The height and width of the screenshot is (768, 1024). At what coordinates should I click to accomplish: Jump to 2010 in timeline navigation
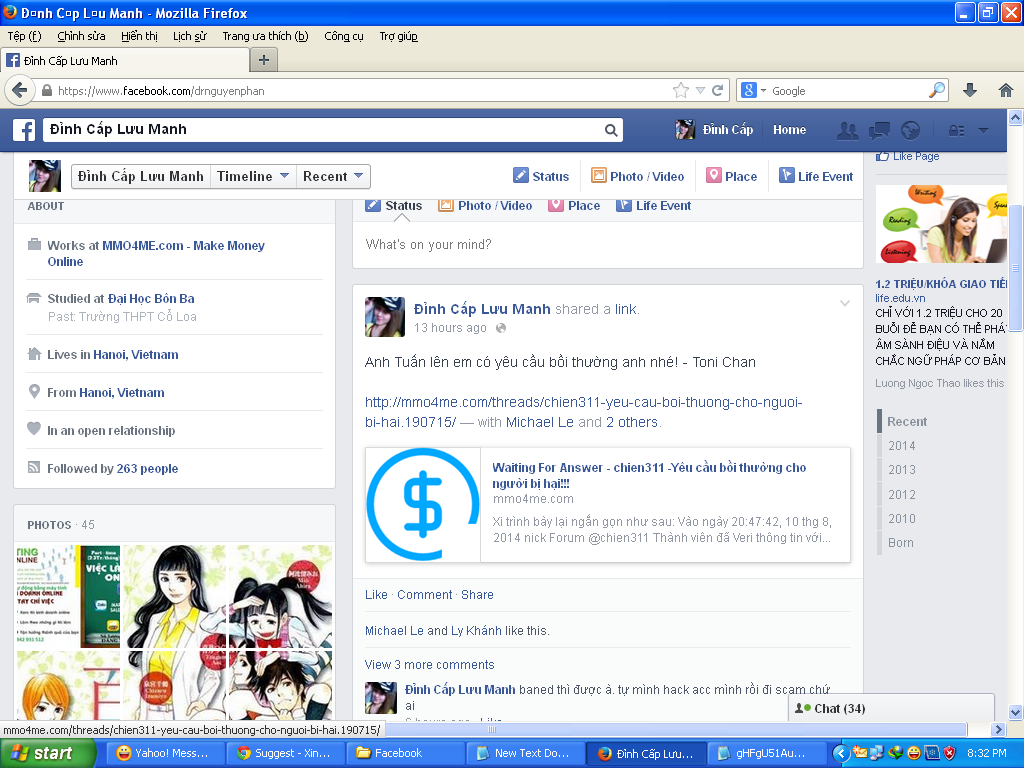[901, 519]
